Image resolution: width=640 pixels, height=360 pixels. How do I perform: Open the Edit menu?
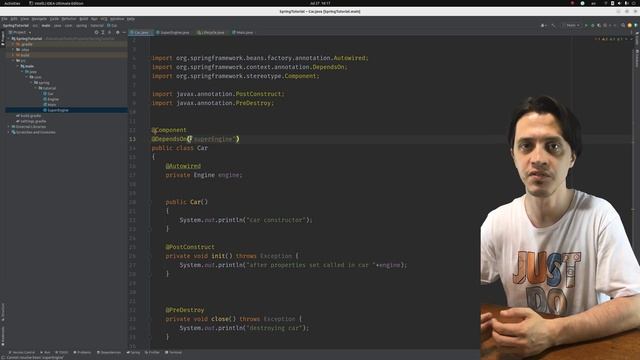(14, 19)
